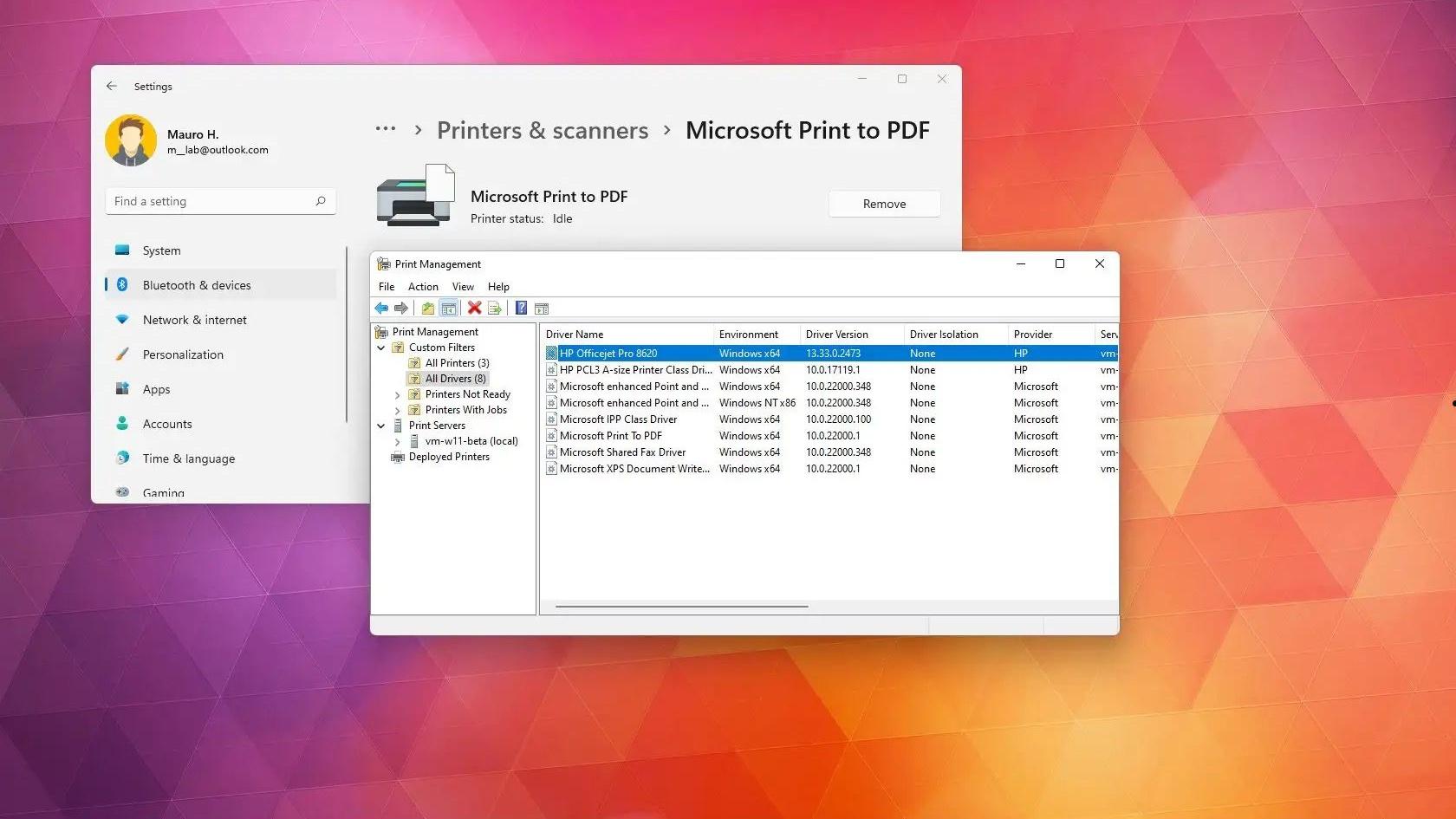Click Mauro H. profile avatar in Settings

(131, 140)
